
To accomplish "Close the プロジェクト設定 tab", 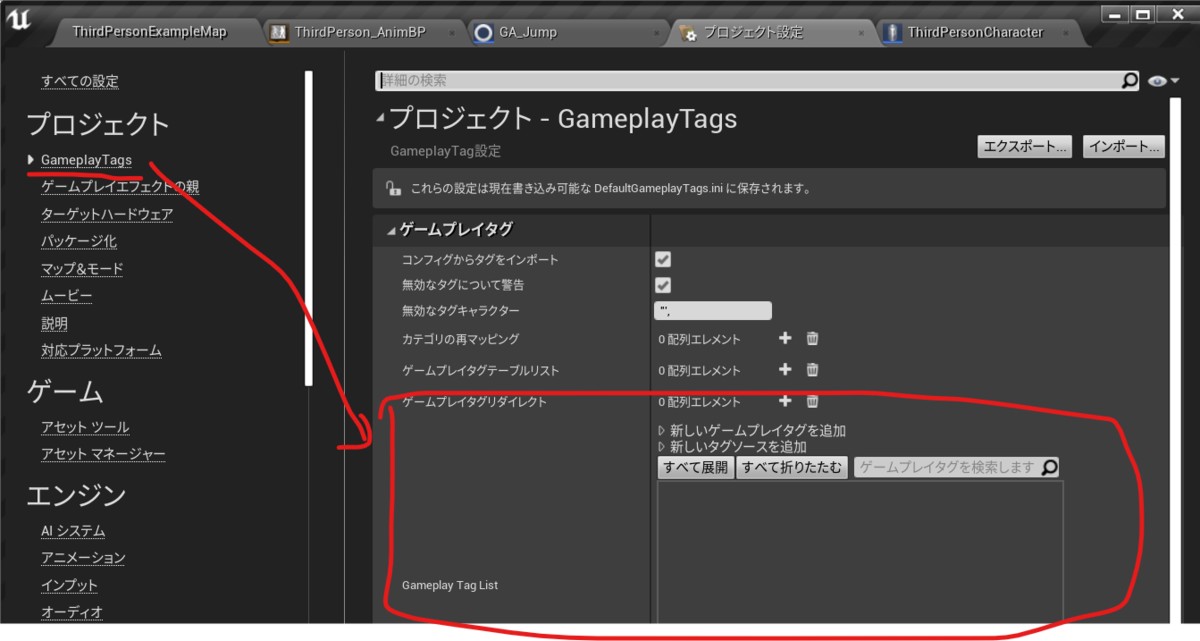I will [860, 33].
